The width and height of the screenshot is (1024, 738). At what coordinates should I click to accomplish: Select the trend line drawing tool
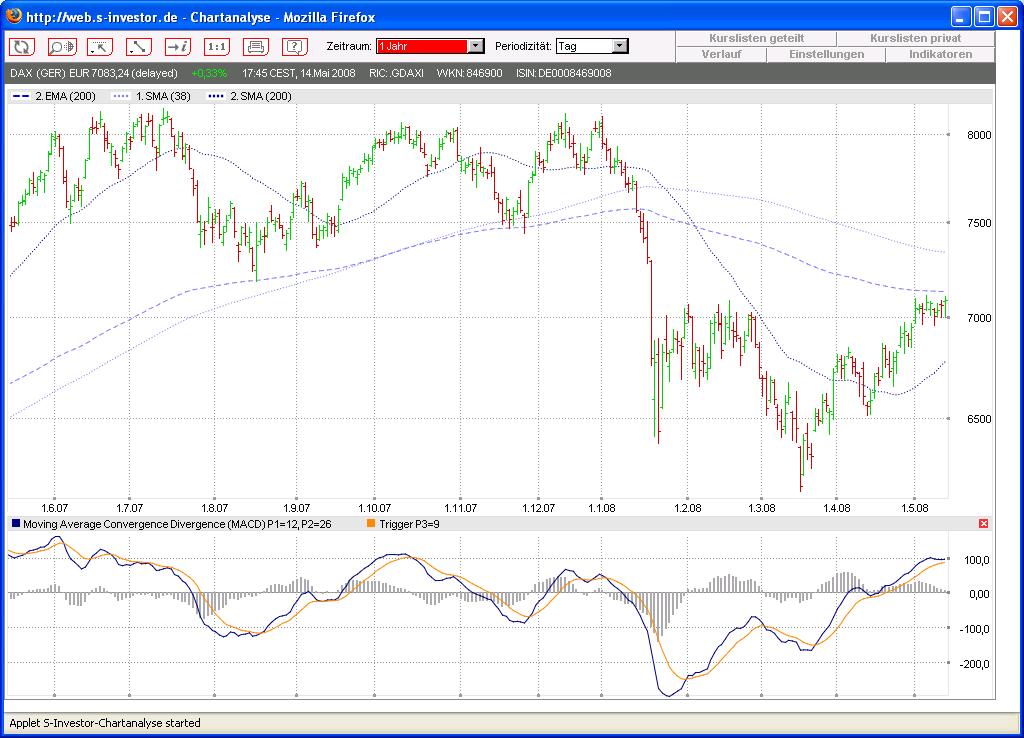point(138,46)
